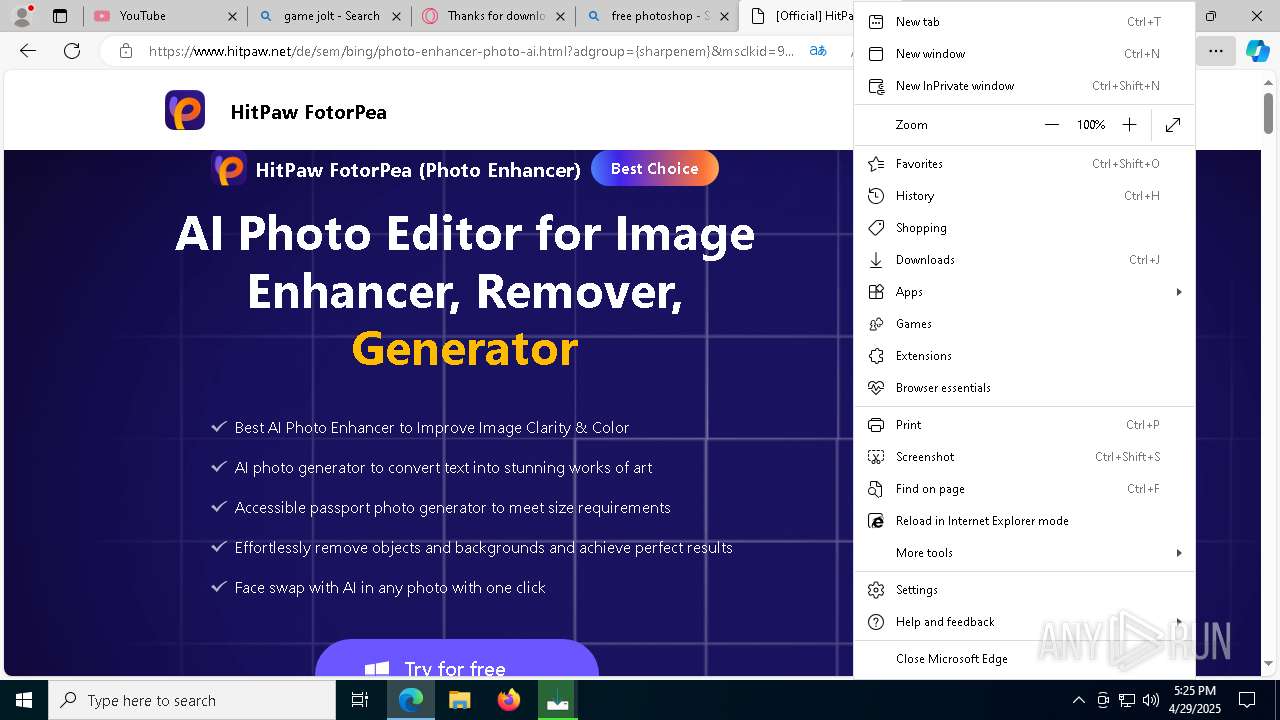
Task: Click the Edge profile avatar icon
Action: point(22,16)
